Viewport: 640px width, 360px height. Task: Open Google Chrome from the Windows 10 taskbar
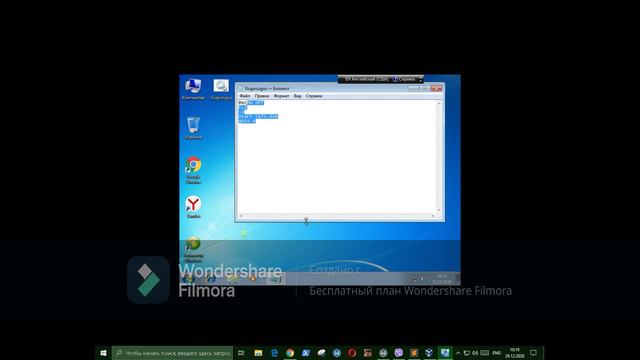tap(290, 353)
